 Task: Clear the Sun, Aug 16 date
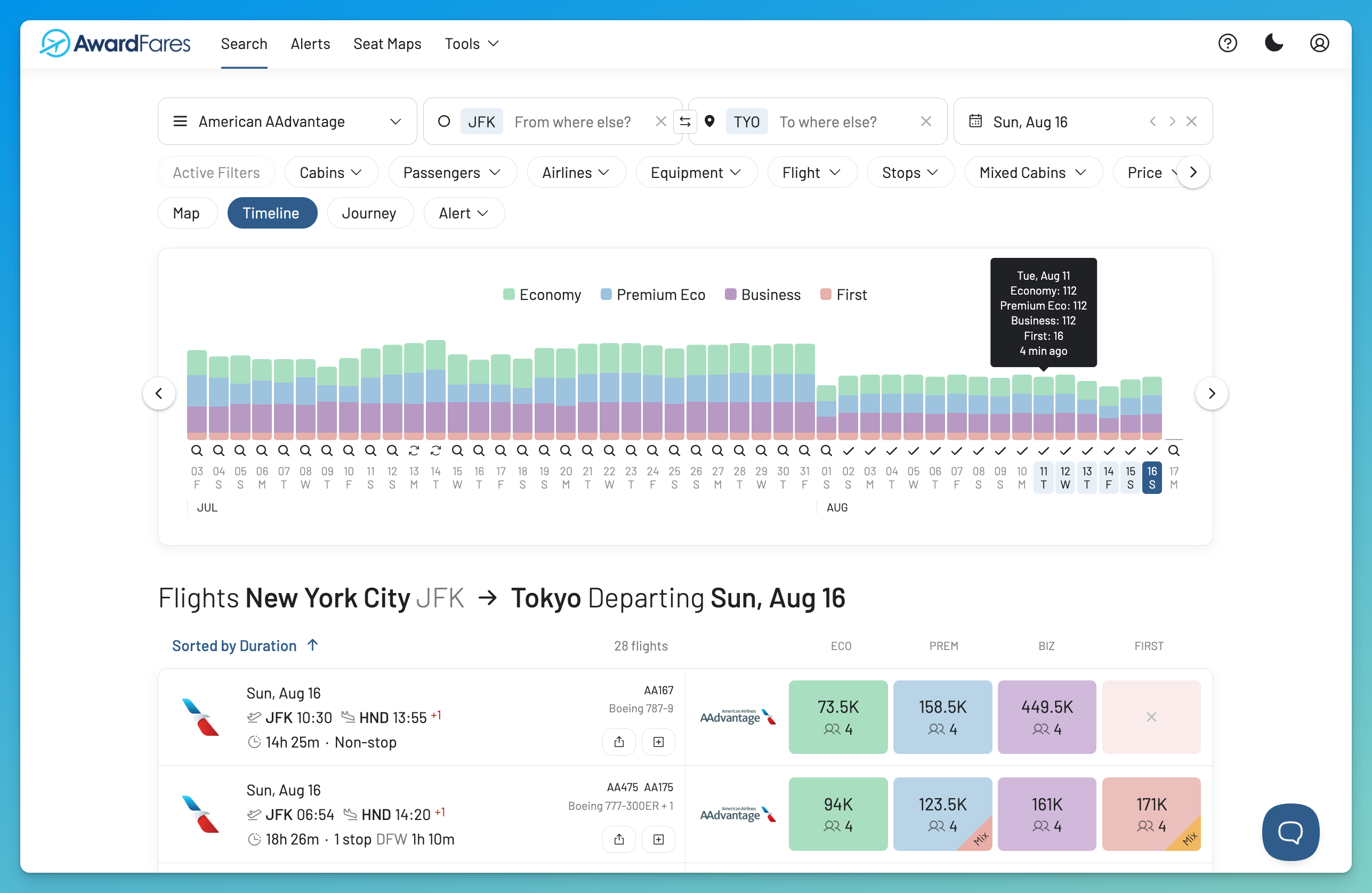[x=1191, y=121]
